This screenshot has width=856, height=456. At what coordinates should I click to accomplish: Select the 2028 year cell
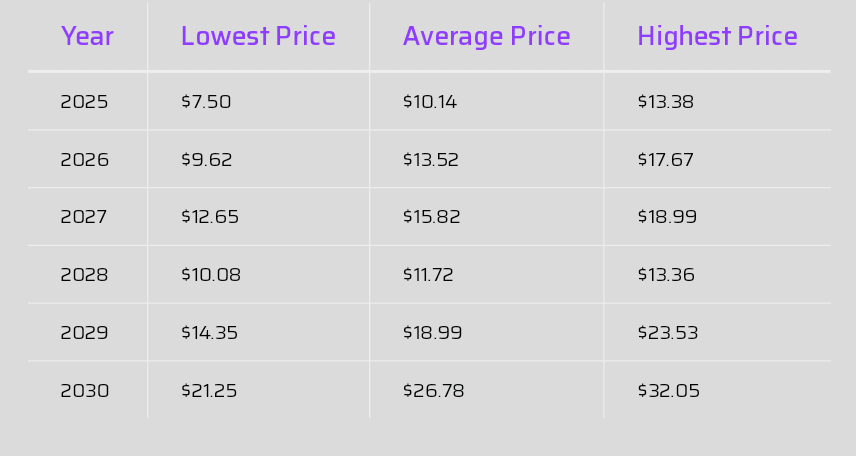tap(84, 275)
